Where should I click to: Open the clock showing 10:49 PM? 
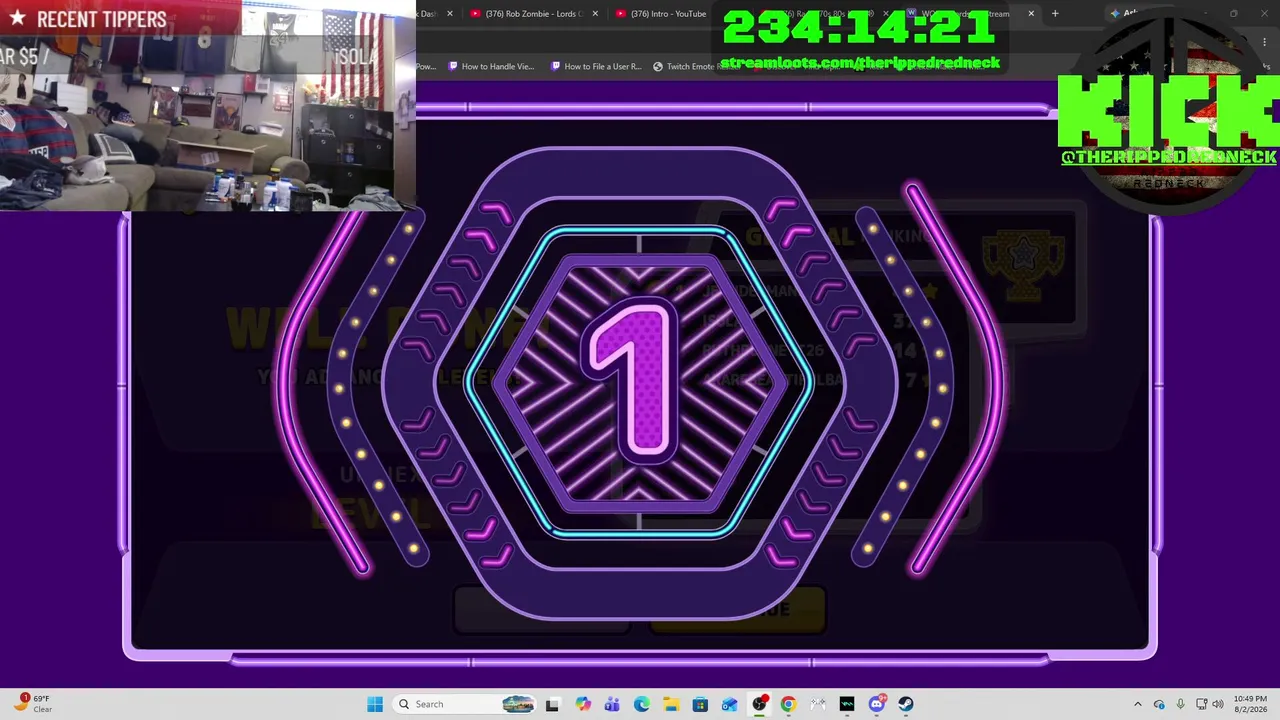[1250, 704]
